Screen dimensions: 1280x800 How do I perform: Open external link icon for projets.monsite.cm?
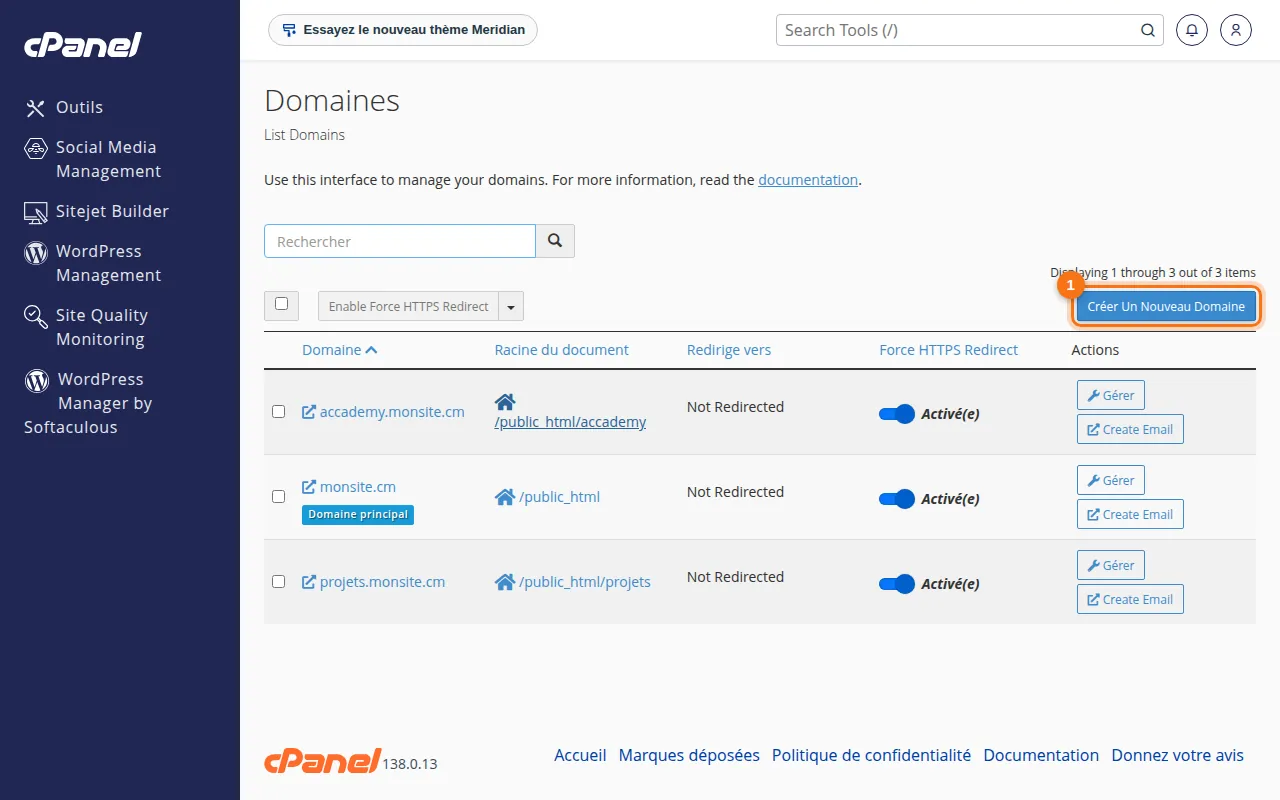click(309, 582)
